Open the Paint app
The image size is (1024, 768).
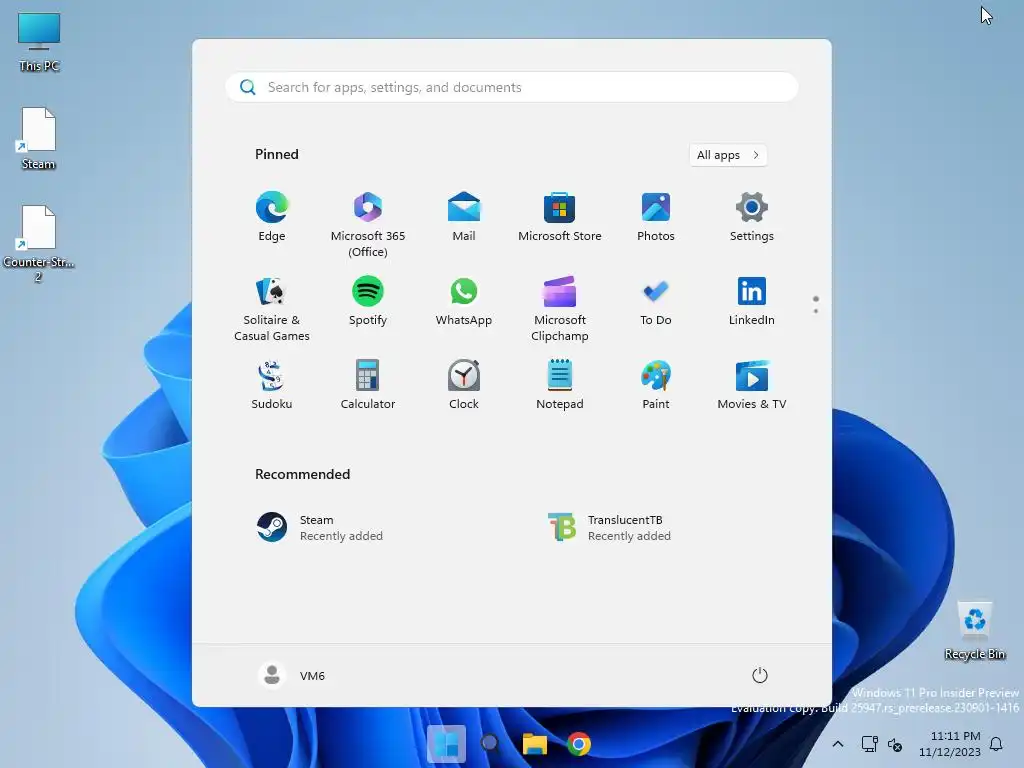[656, 385]
